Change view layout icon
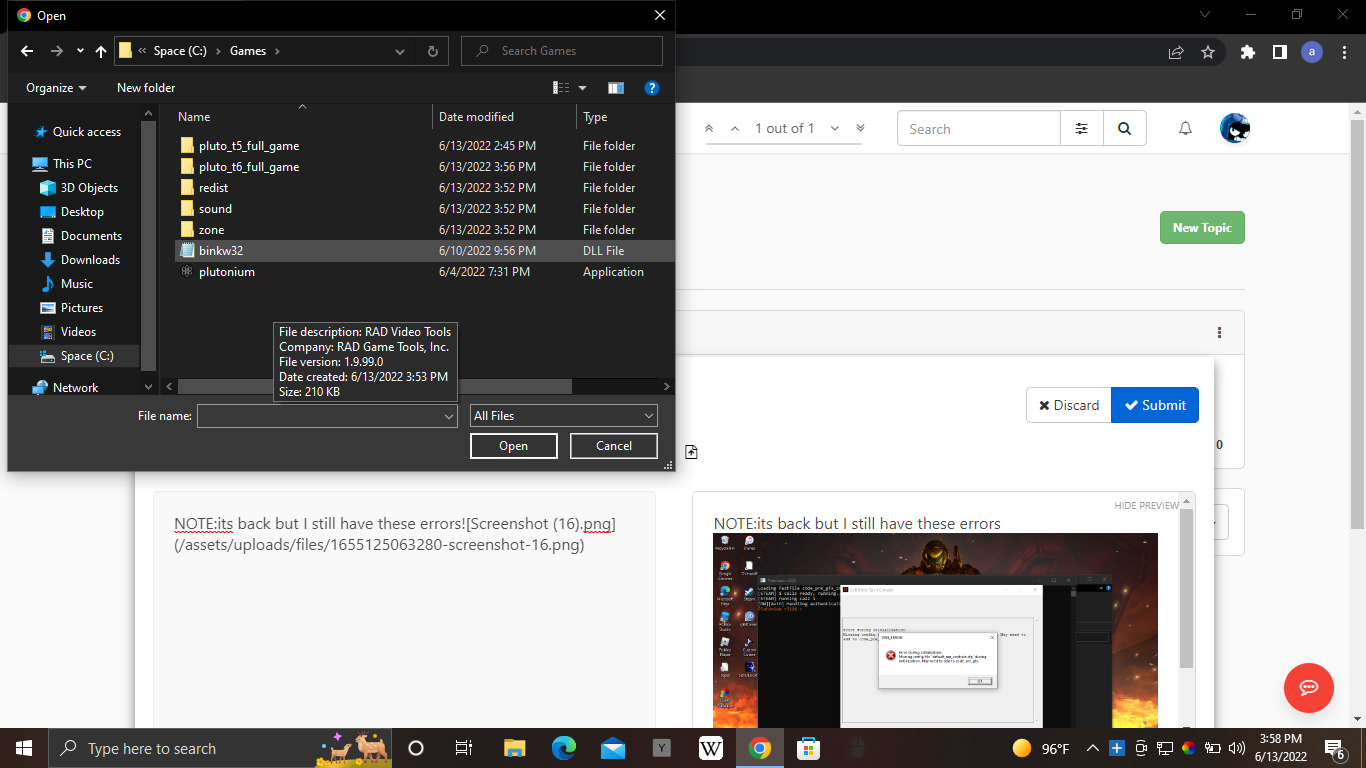The image size is (1366, 768). click(562, 88)
